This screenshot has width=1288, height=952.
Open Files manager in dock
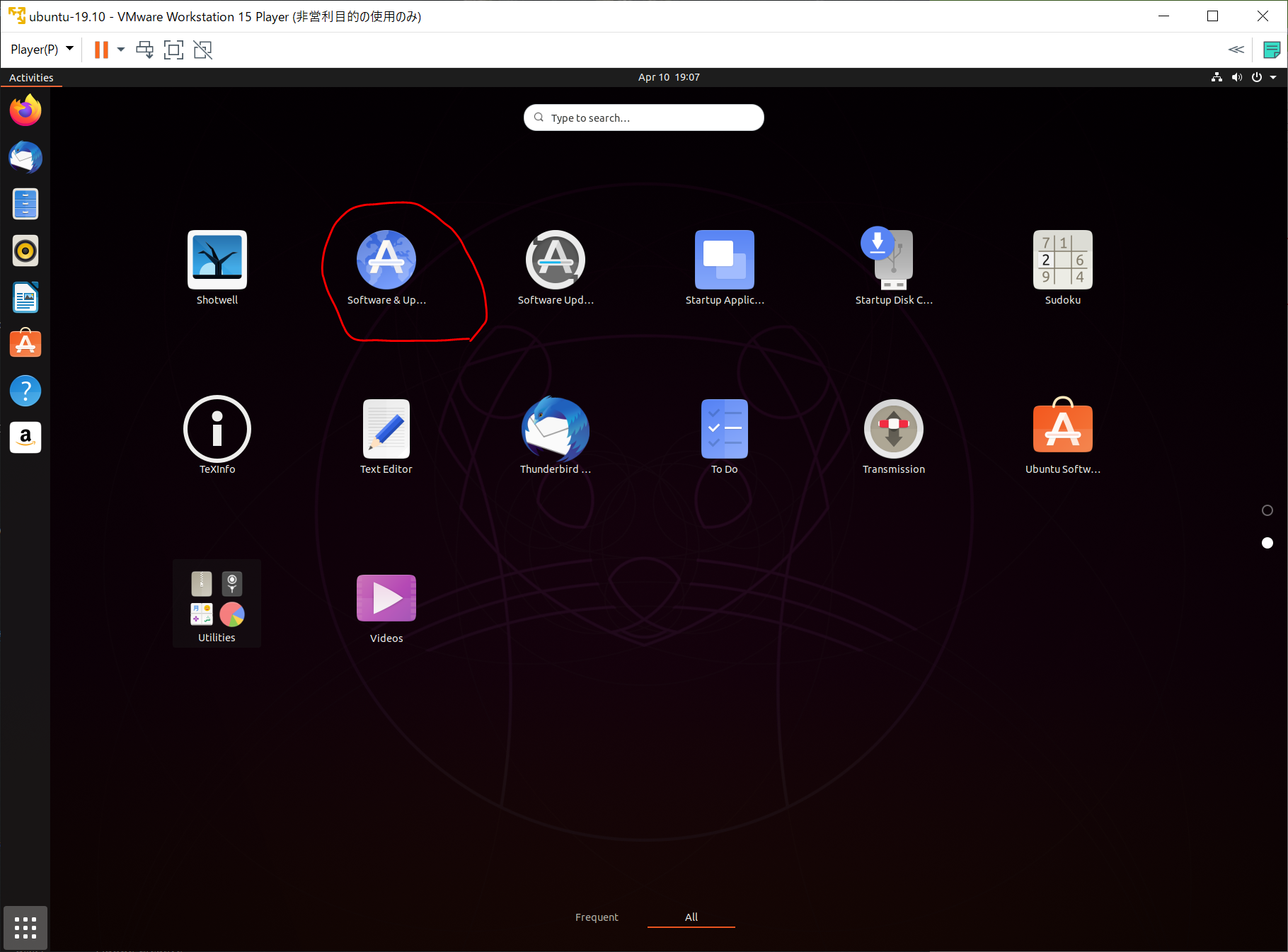coord(25,204)
